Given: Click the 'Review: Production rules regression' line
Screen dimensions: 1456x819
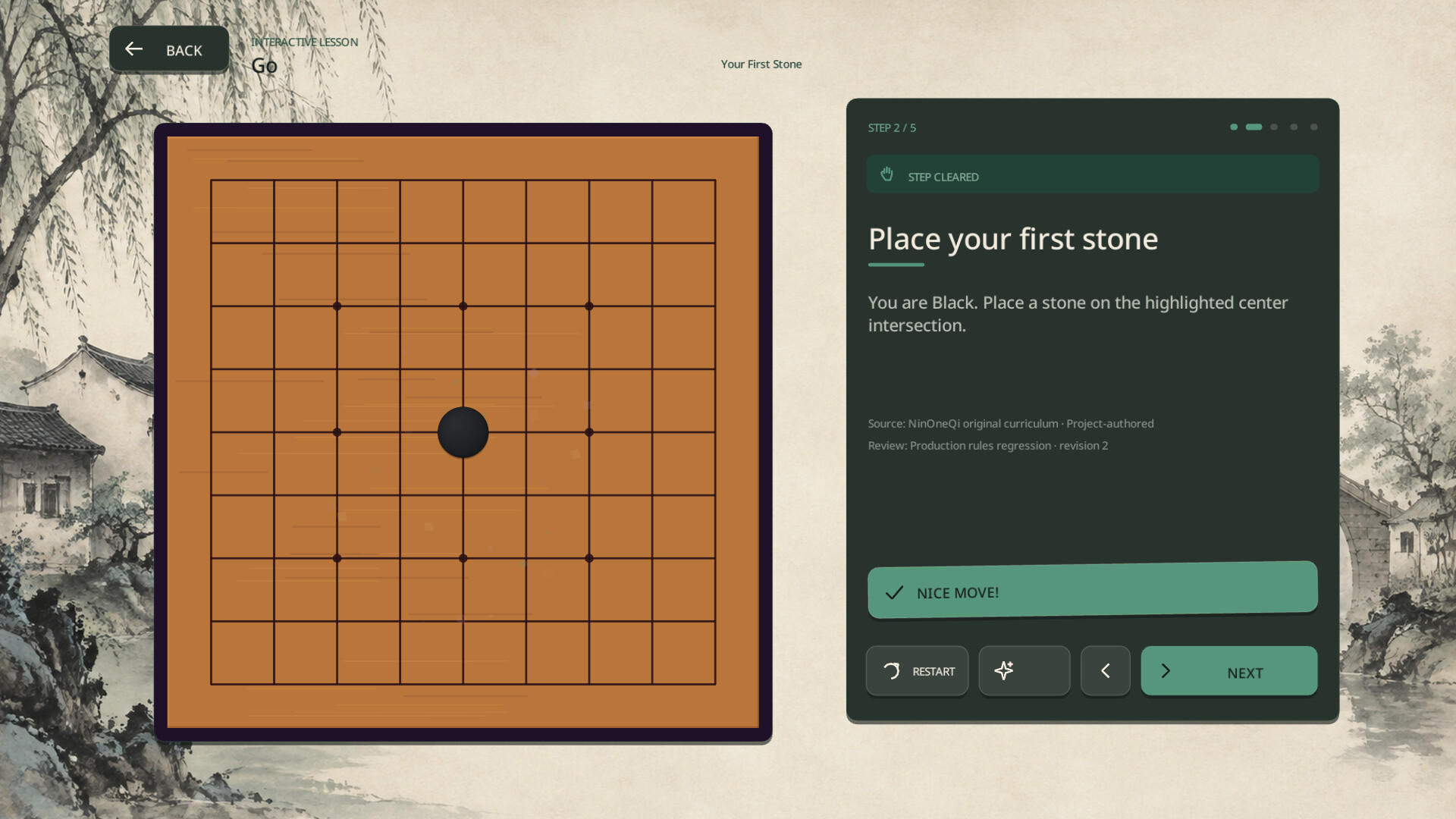Looking at the screenshot, I should (x=988, y=446).
